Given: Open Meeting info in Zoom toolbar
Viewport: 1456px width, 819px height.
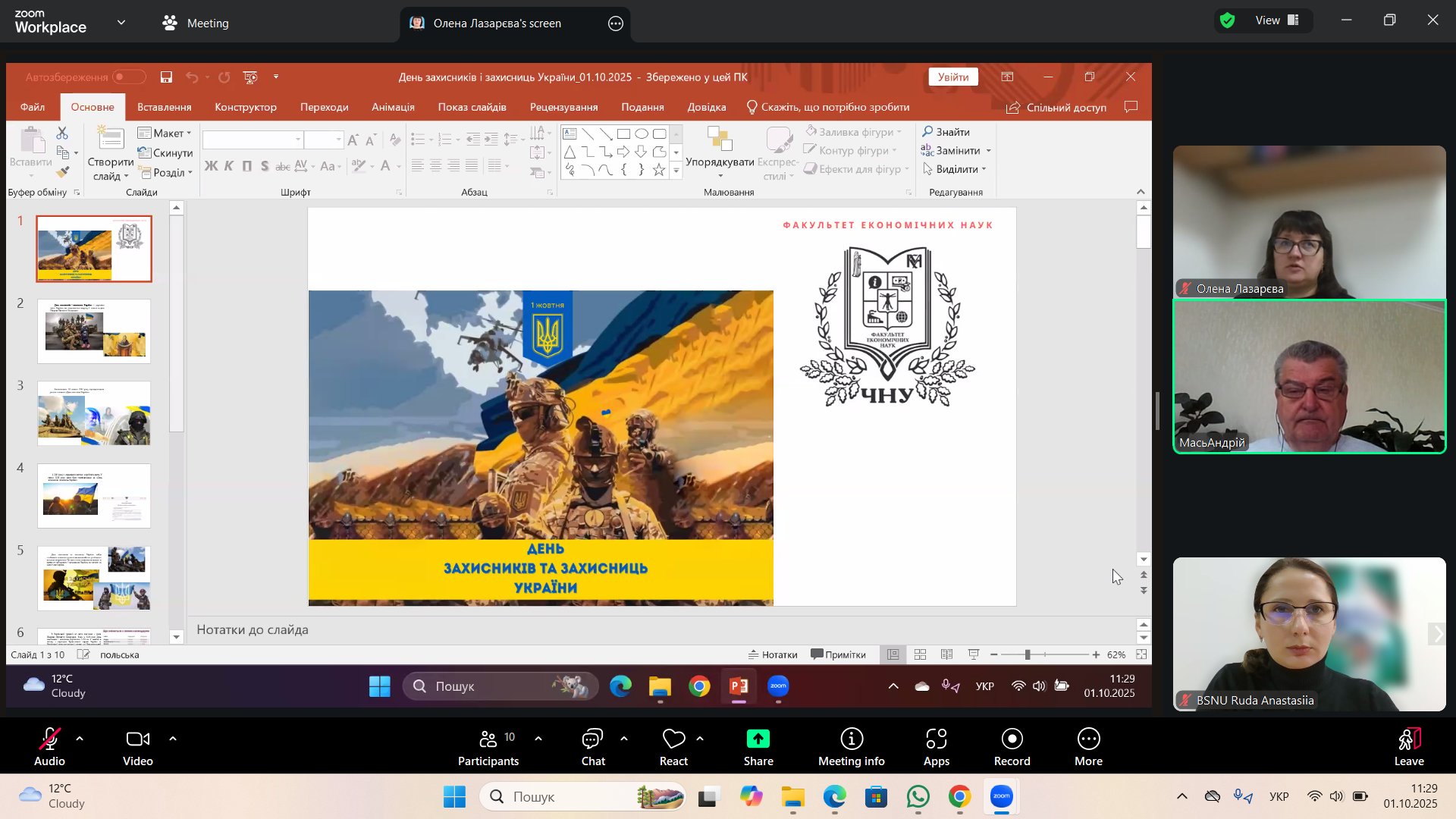Looking at the screenshot, I should (851, 739).
